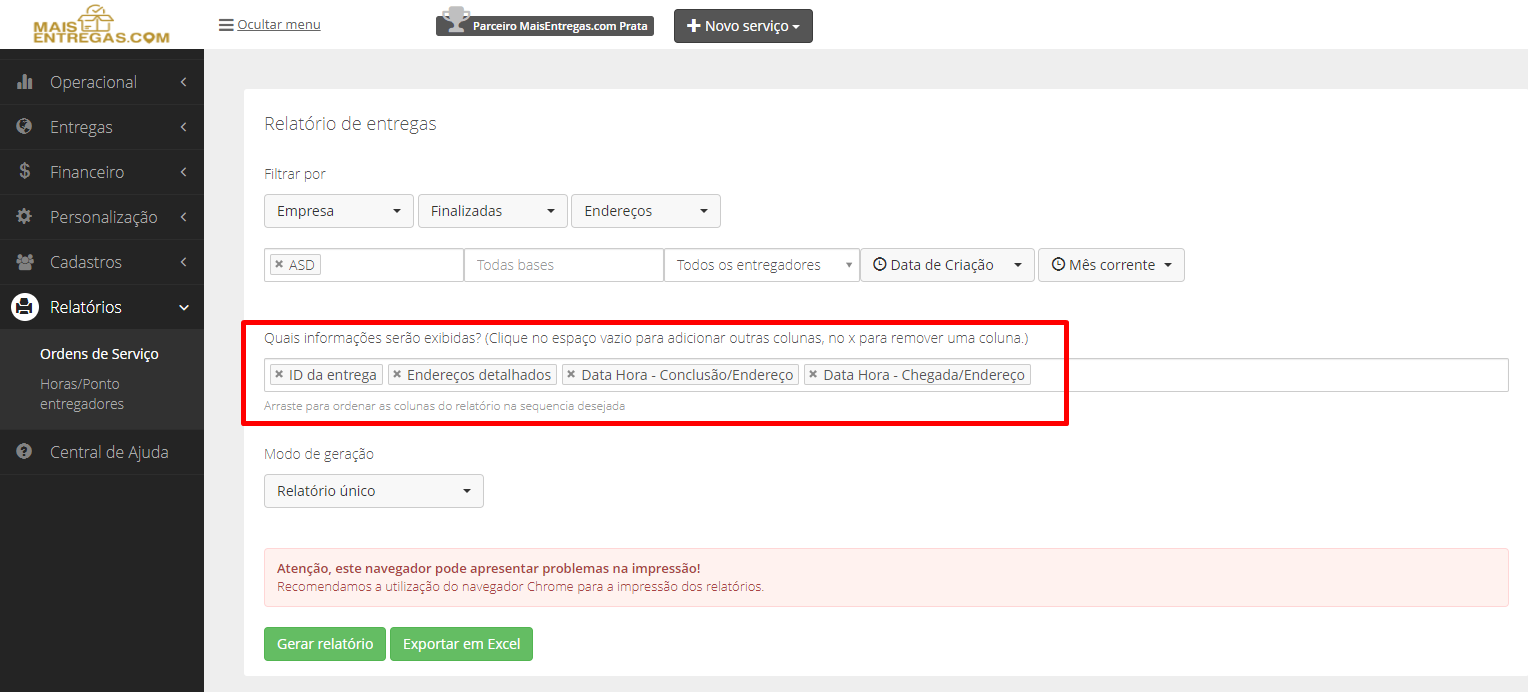Click the Todas bases input field
Image resolution: width=1528 pixels, height=692 pixels.
(x=564, y=265)
